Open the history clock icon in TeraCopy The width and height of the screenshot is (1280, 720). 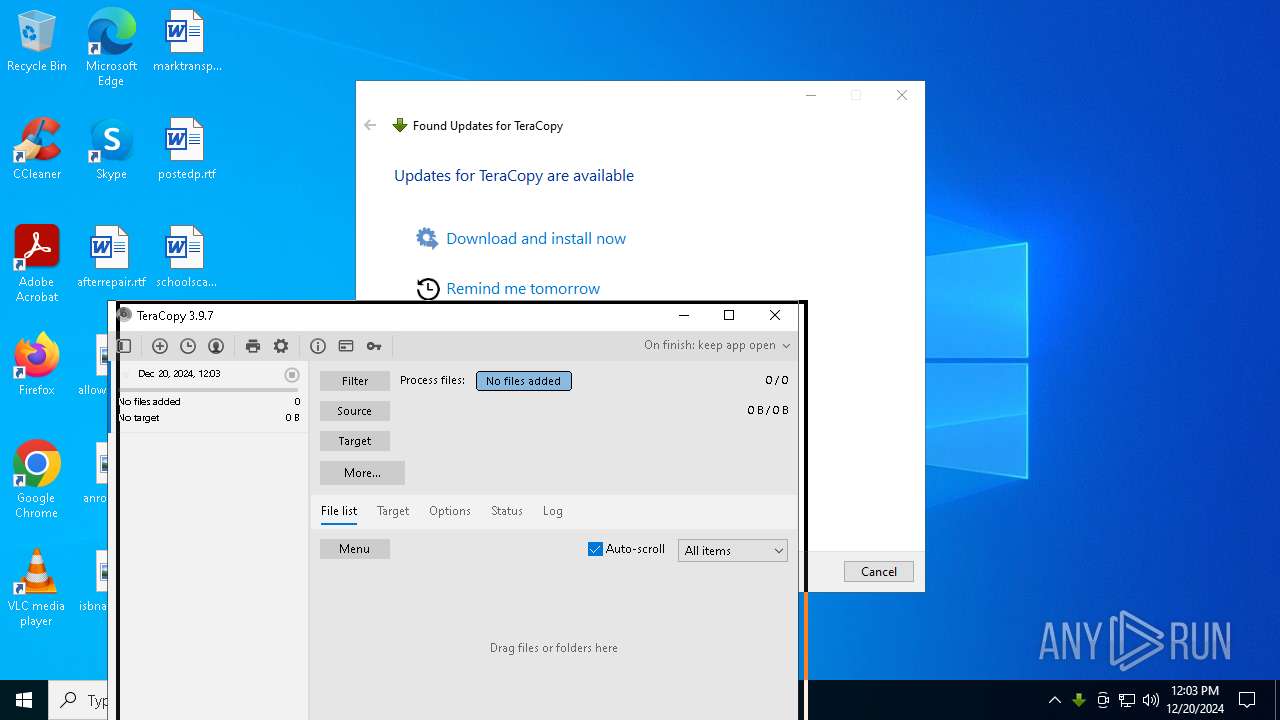(x=188, y=346)
